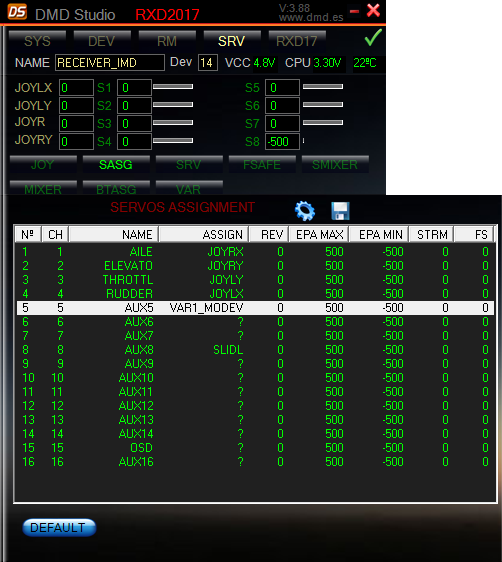
Task: Click the receiver NAME input field
Action: [x=110, y=63]
